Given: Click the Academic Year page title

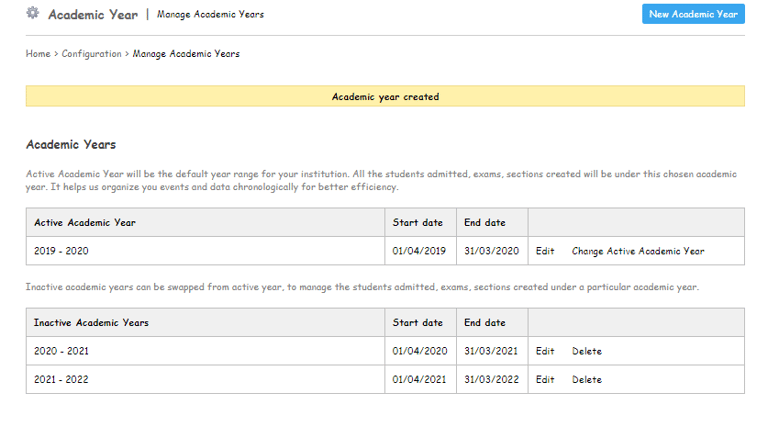Looking at the screenshot, I should (93, 14).
